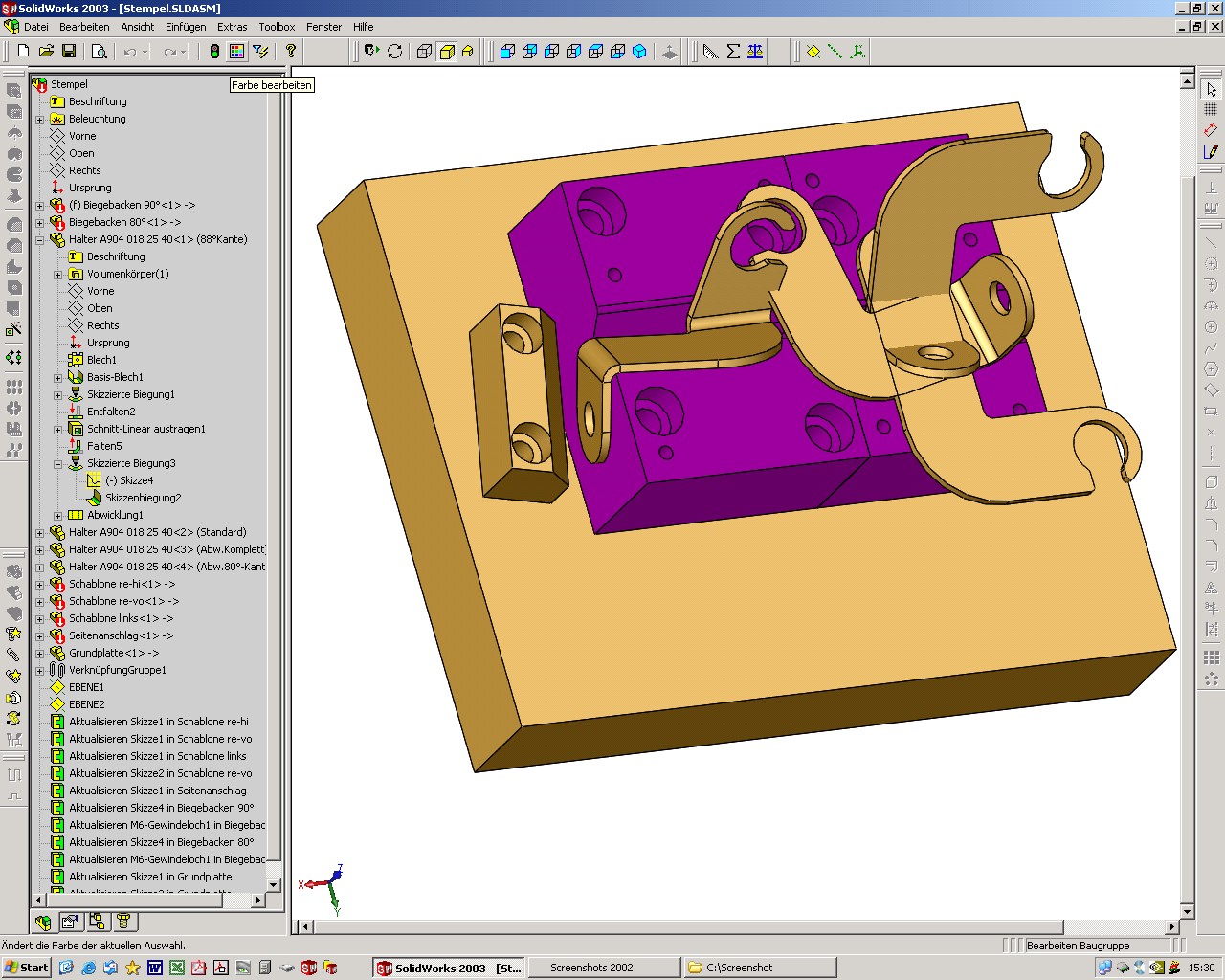Click the Save floppy disk icon
This screenshot has height=980, width=1225.
[x=69, y=52]
